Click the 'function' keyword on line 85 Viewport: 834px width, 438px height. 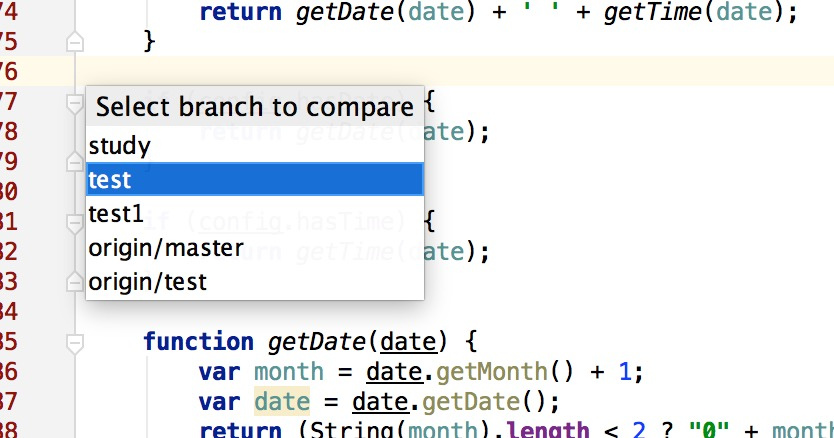[198, 341]
